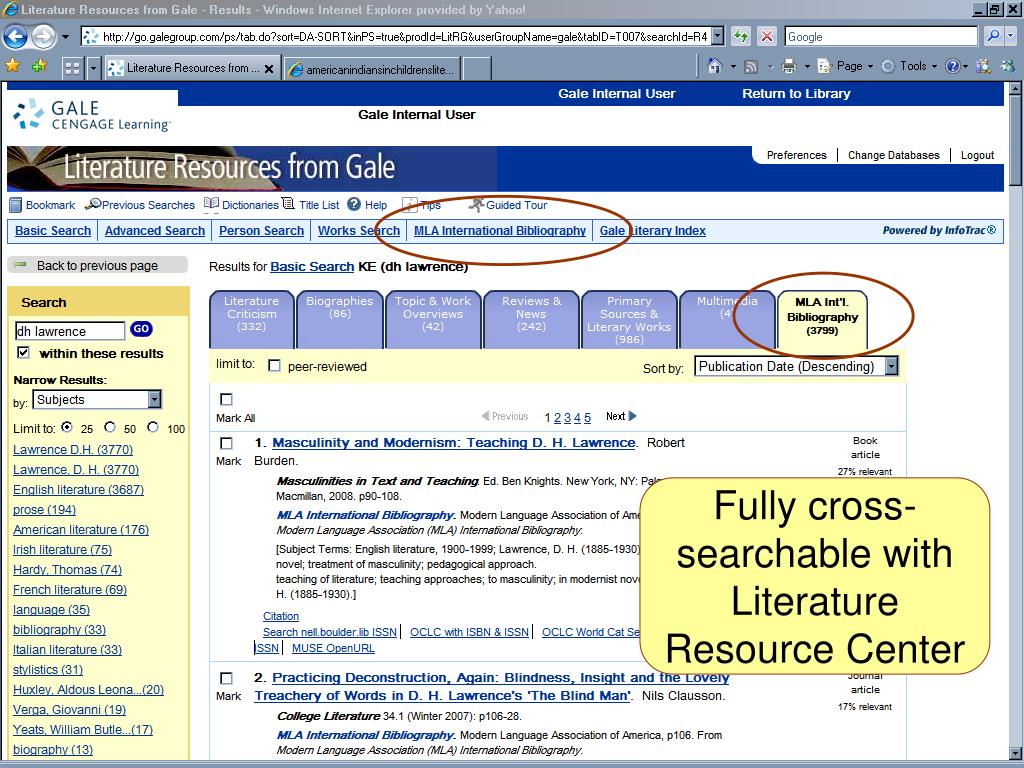
Task: Close the Literature Resources browser tab
Action: (x=269, y=69)
